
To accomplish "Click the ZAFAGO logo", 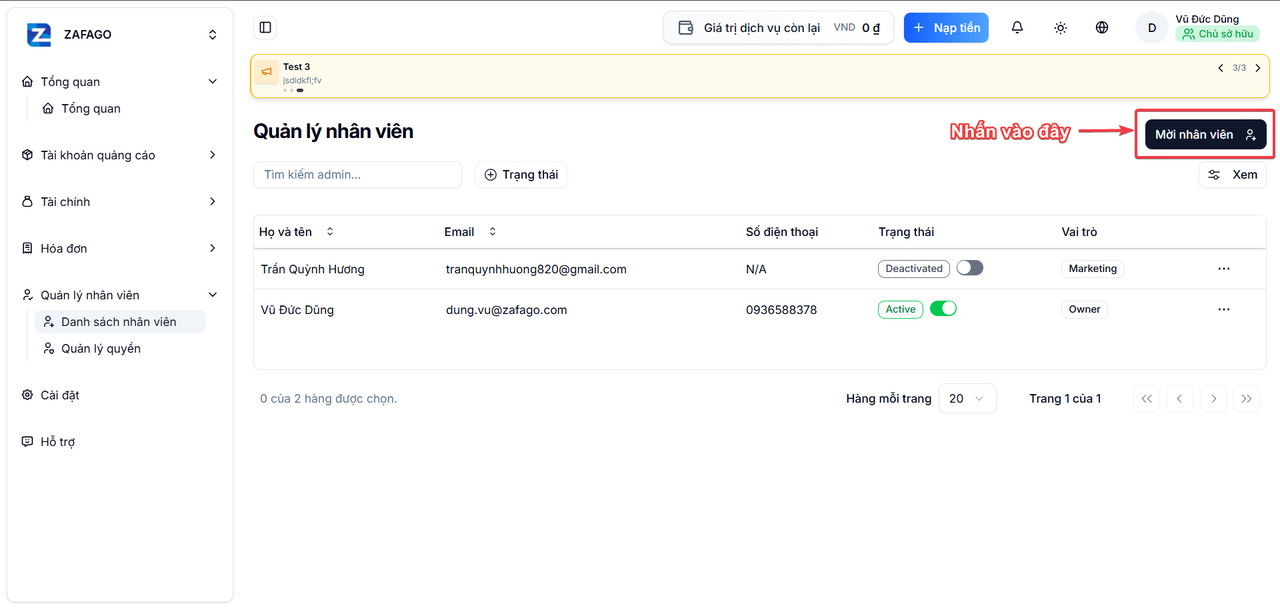I will [x=39, y=34].
